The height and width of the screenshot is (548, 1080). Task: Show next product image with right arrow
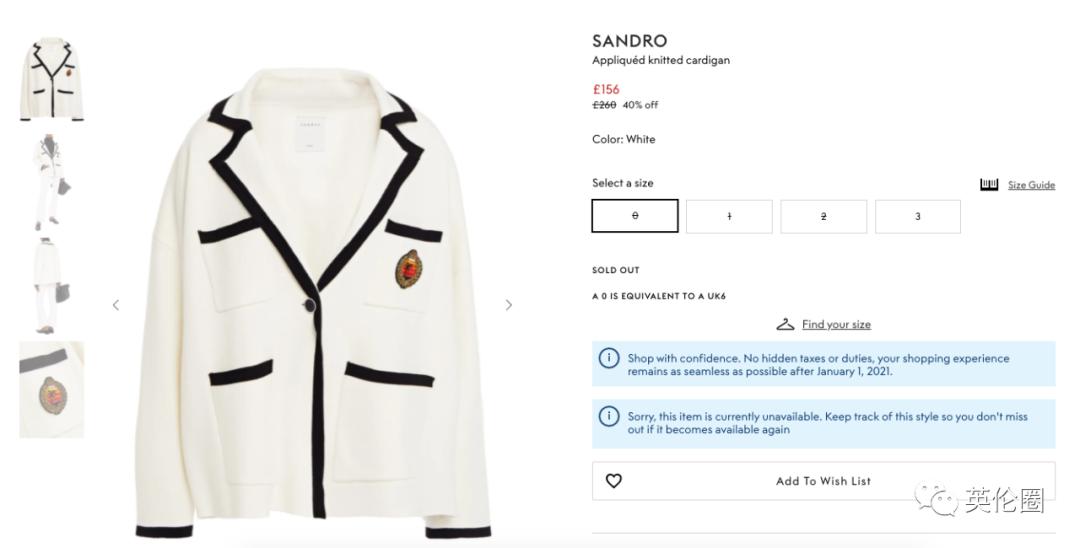[508, 305]
